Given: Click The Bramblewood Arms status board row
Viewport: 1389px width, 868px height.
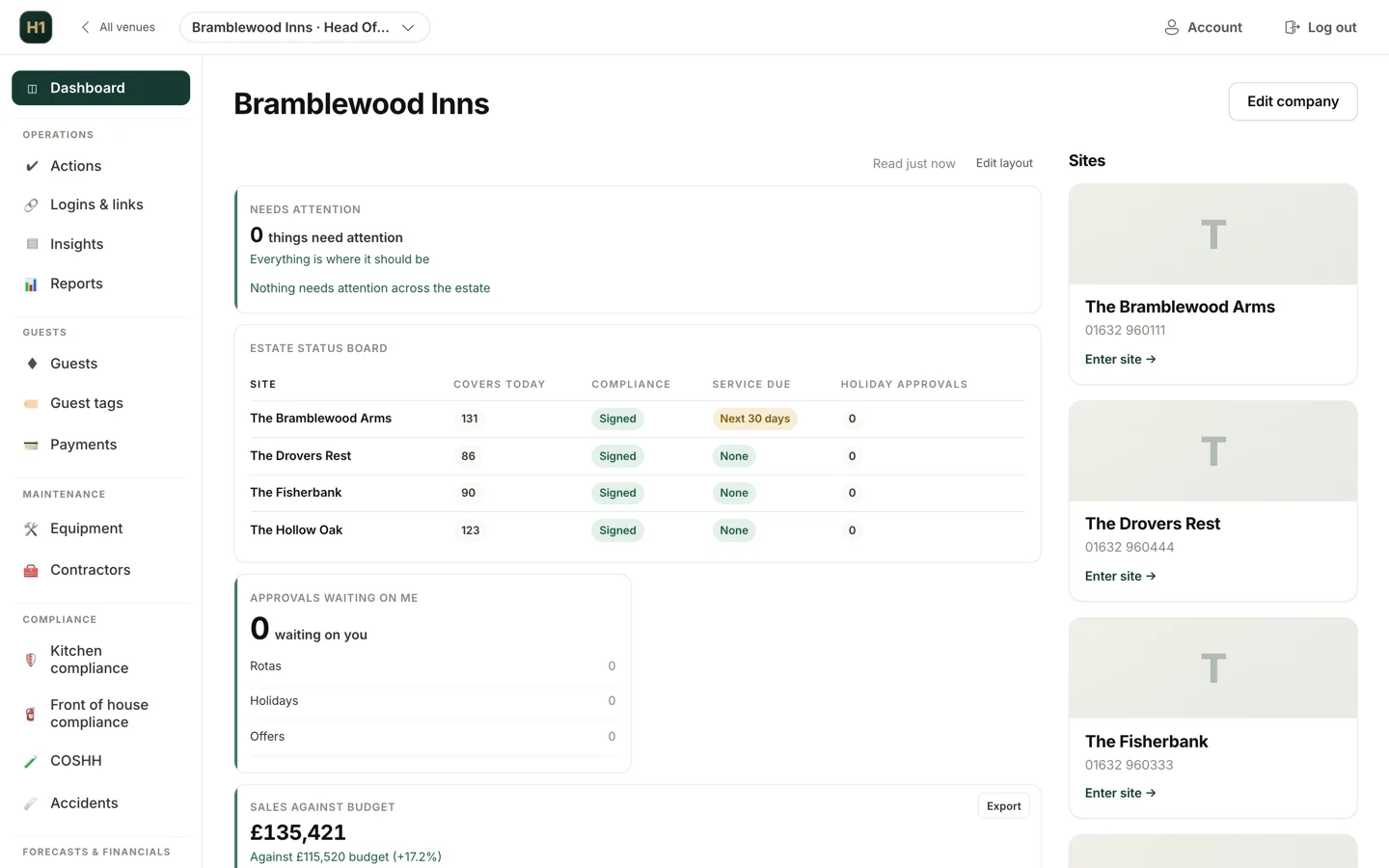Looking at the screenshot, I should (637, 419).
